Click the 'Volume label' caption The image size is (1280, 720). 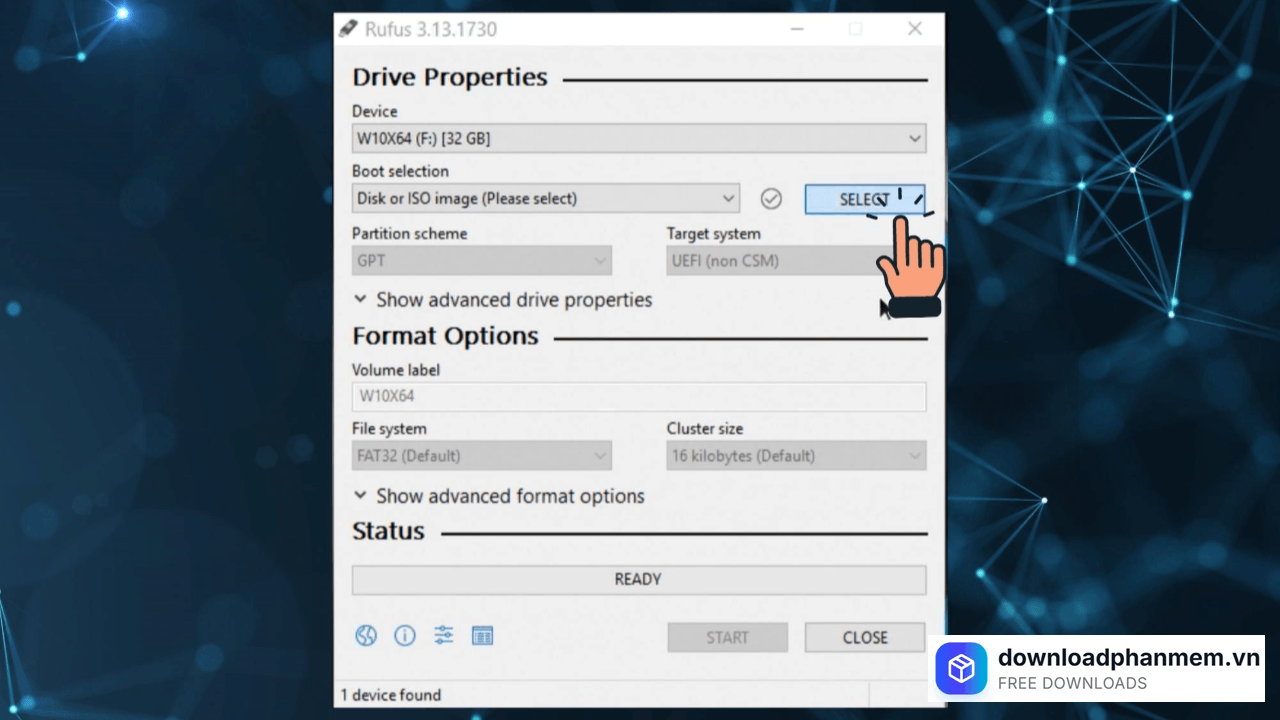click(396, 369)
